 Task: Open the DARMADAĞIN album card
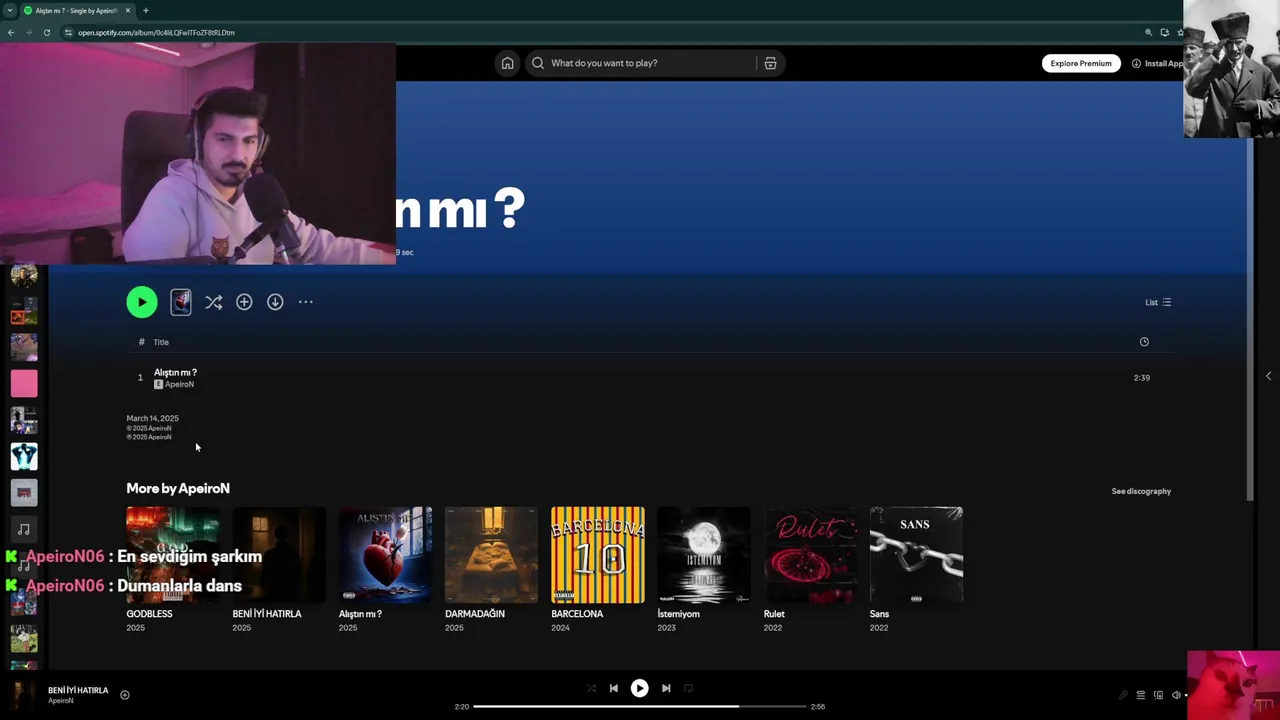point(491,570)
